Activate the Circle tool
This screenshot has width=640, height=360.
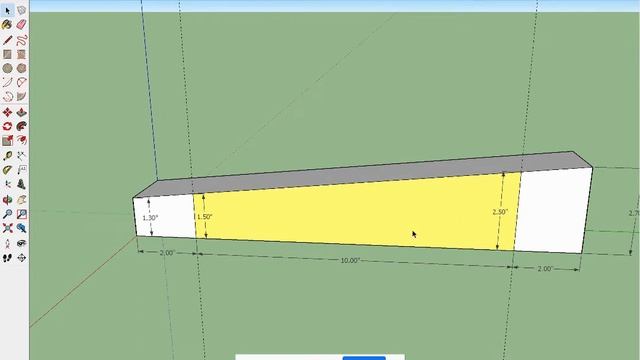(7, 68)
